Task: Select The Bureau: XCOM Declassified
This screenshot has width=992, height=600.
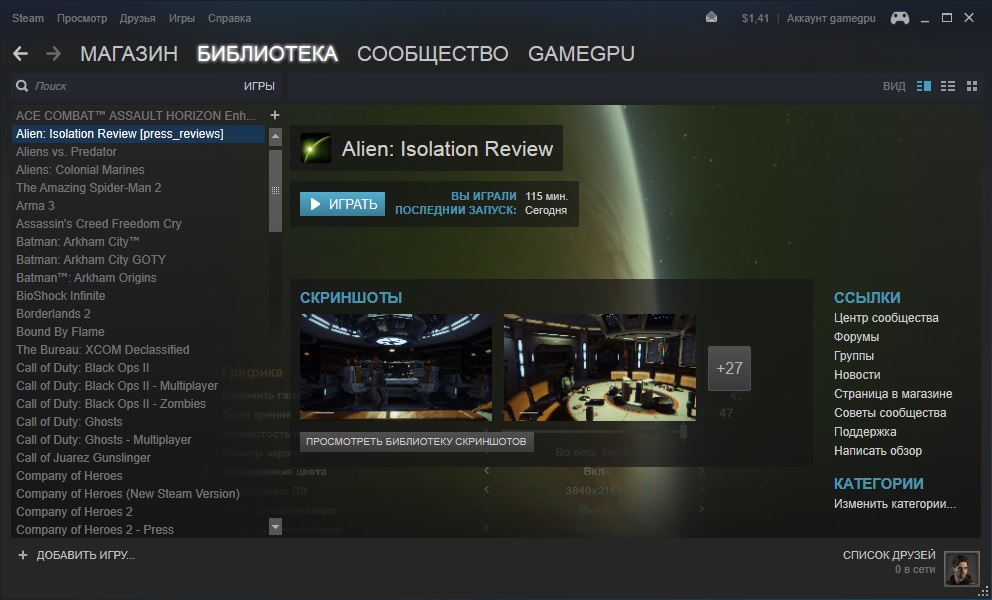Action: point(102,349)
